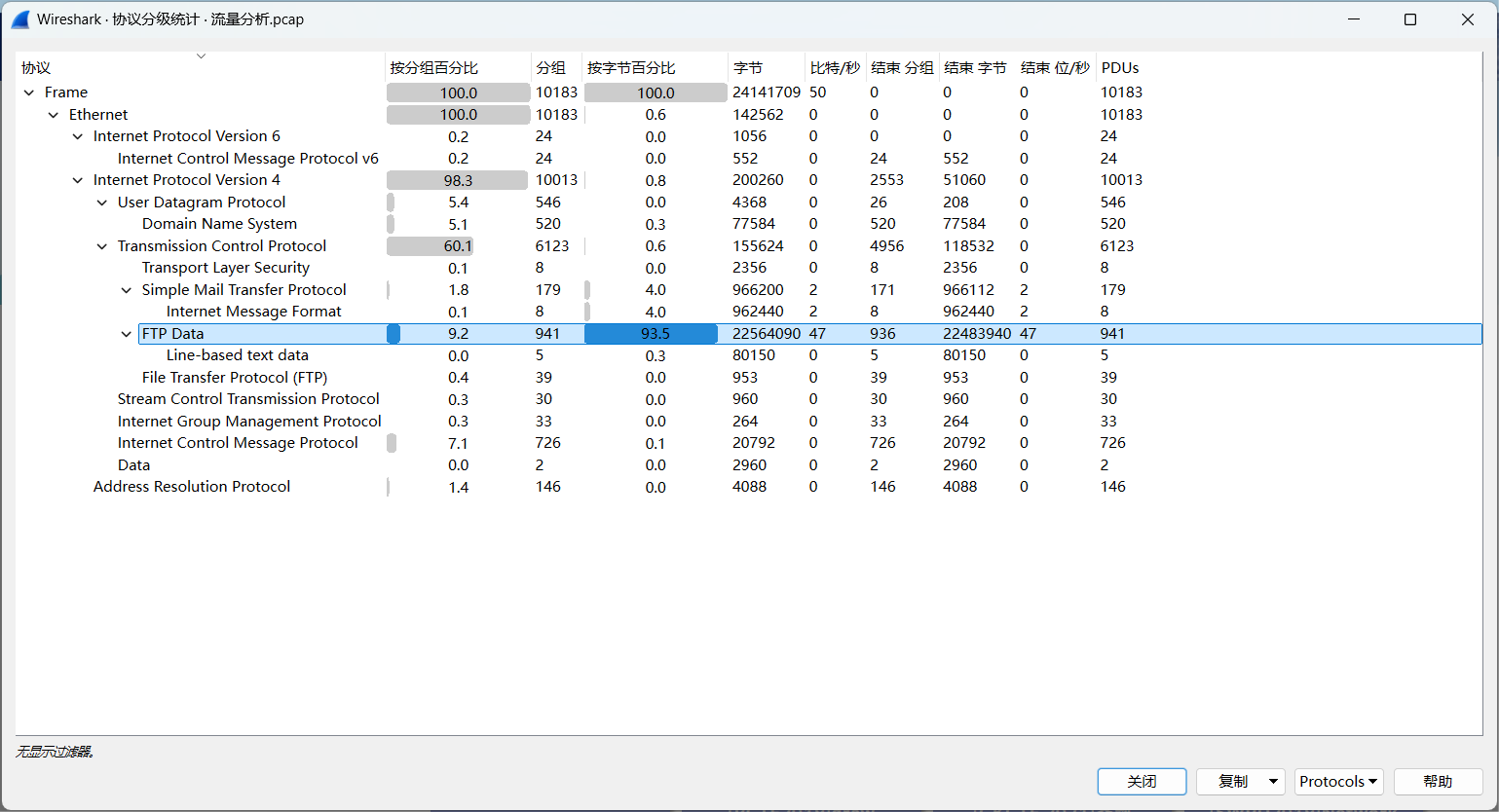1499x812 pixels.
Task: Collapse the Frame tree node
Action: coord(29,92)
